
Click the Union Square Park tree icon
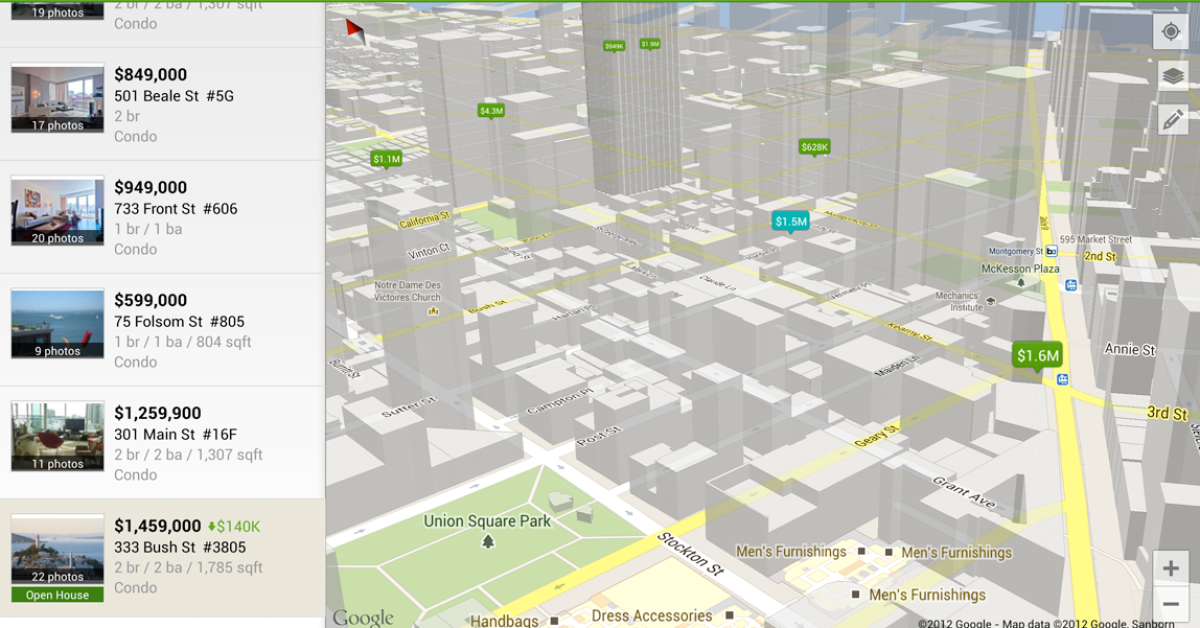[x=488, y=542]
